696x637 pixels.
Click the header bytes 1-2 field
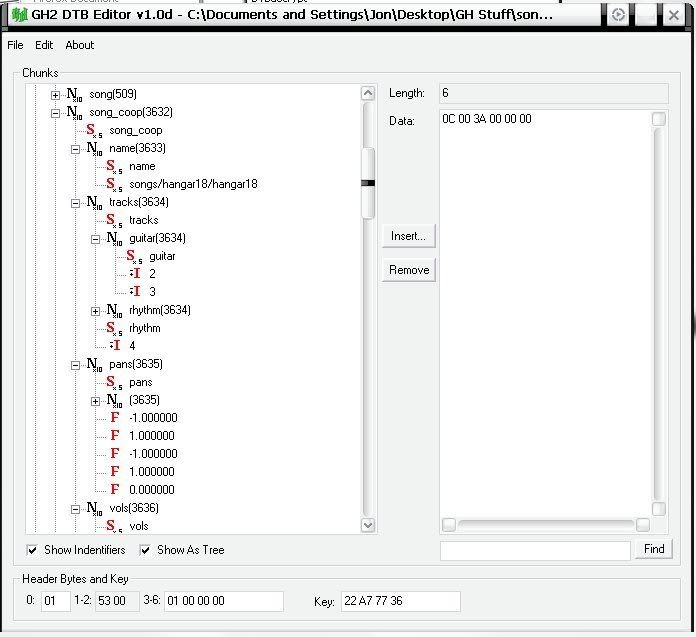pos(117,601)
